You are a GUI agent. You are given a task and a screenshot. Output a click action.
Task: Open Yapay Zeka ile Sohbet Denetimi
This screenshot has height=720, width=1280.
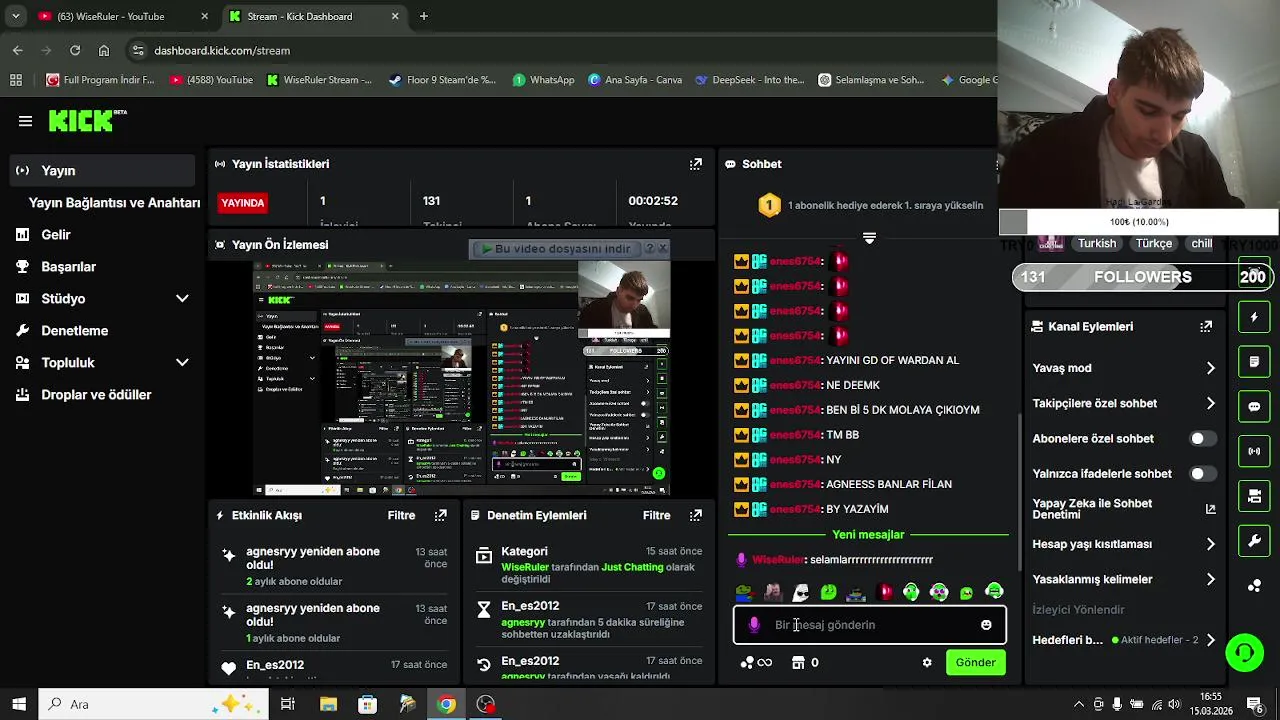coord(1124,509)
